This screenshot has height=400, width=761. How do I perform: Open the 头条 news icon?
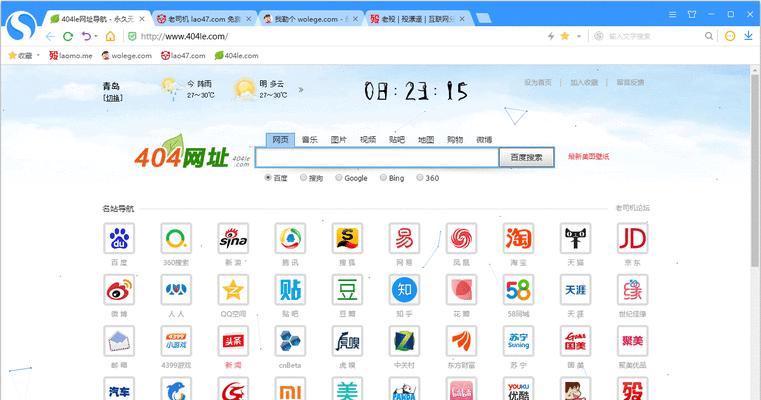233,341
